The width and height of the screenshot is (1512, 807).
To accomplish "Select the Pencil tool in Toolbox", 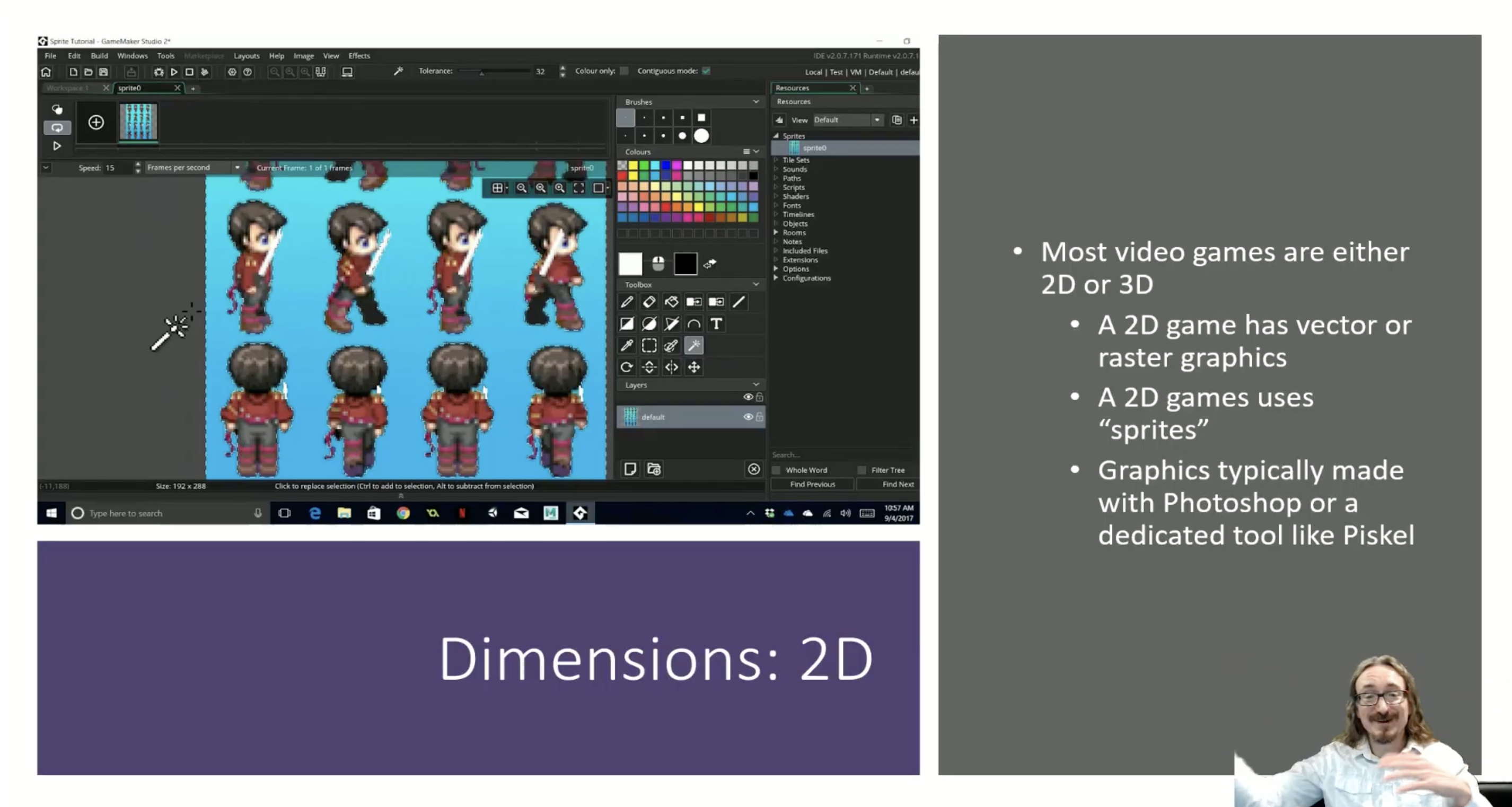I will (627, 302).
